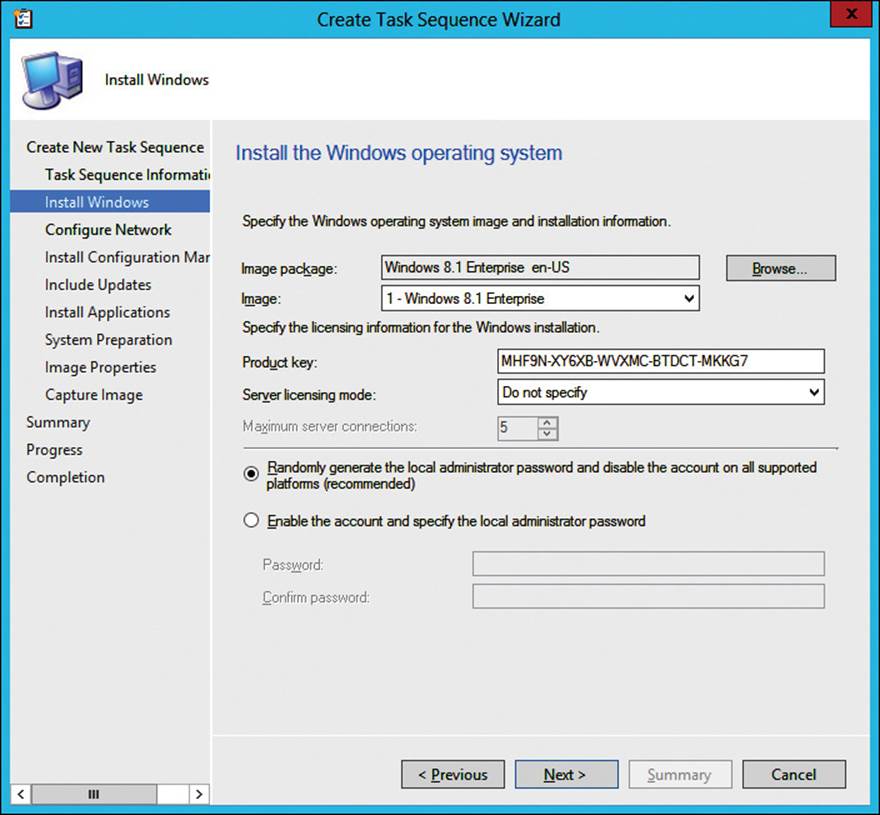Viewport: 880px width, 815px height.
Task: Go to Task Sequence Information step
Action: 127,175
